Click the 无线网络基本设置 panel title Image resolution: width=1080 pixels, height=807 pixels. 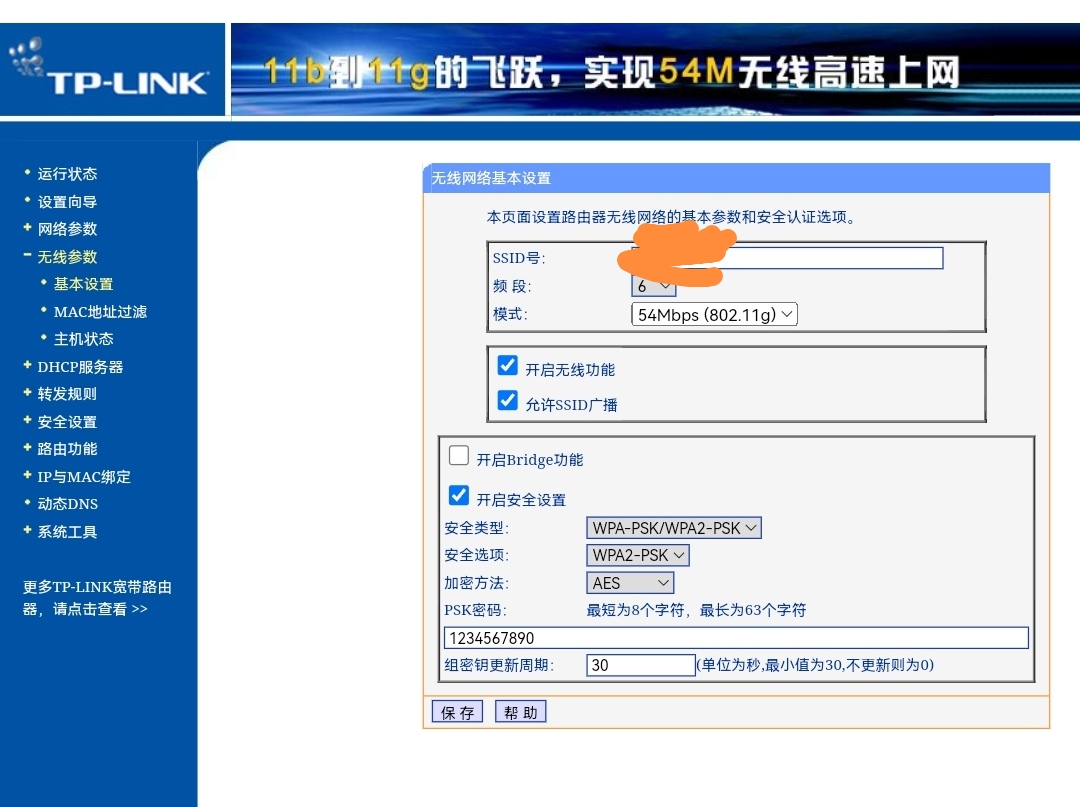491,178
